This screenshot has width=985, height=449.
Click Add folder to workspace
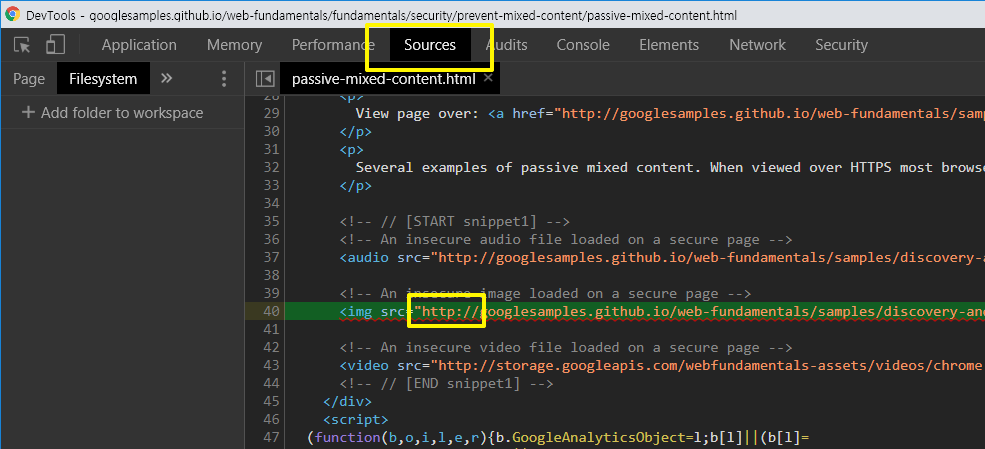[x=113, y=113]
